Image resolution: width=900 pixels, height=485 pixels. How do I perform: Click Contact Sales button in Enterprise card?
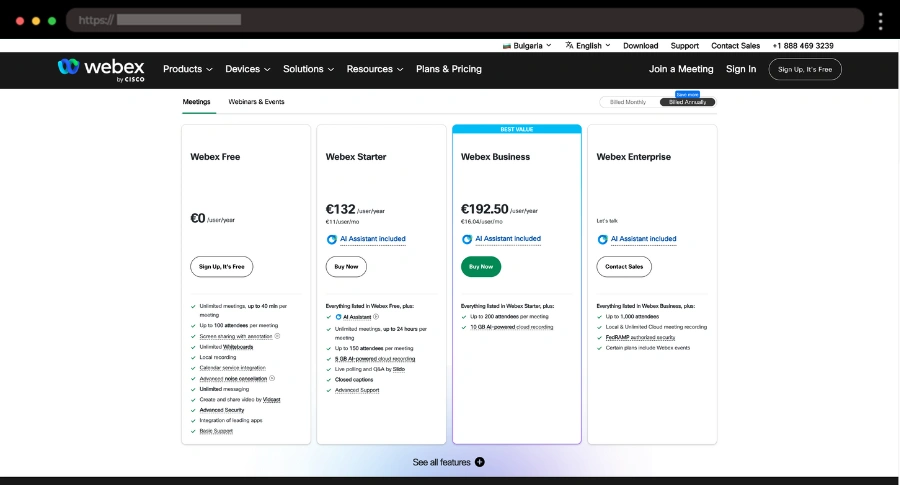(624, 267)
